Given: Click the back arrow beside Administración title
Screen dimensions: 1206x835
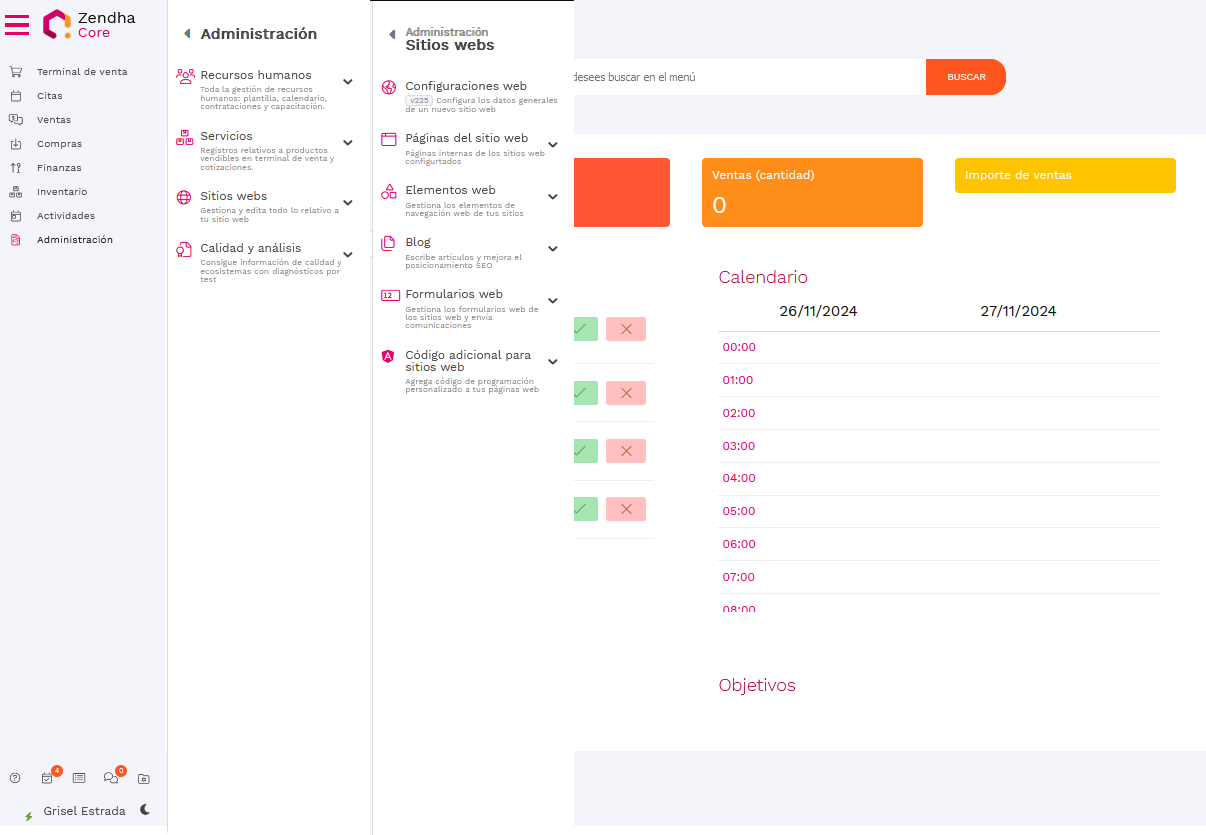Looking at the screenshot, I should pyautogui.click(x=187, y=34).
